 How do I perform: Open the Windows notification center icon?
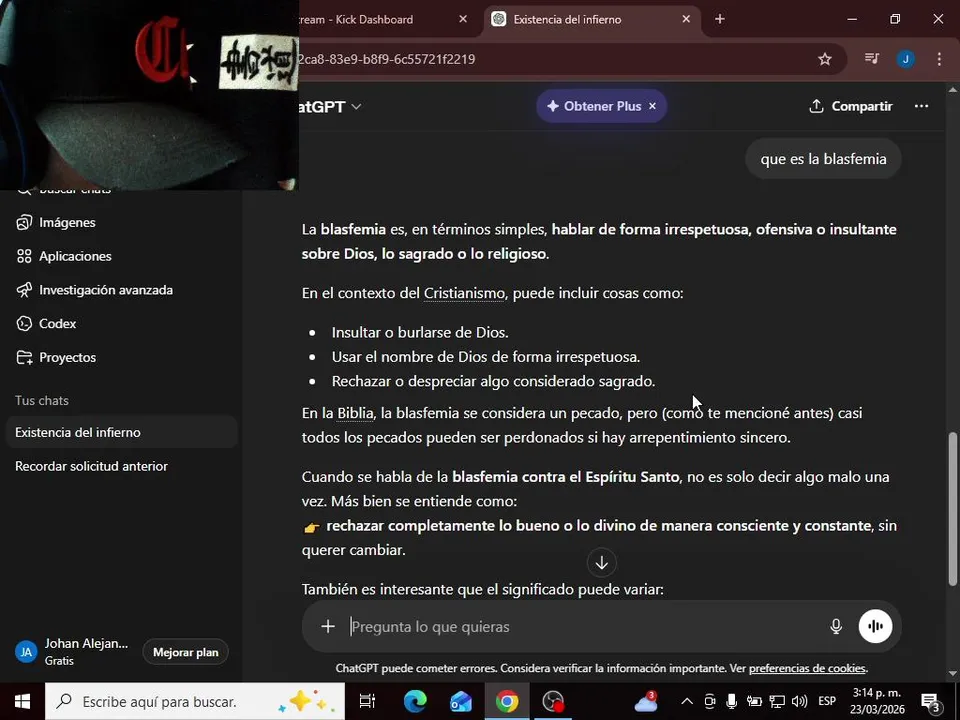[x=931, y=702]
